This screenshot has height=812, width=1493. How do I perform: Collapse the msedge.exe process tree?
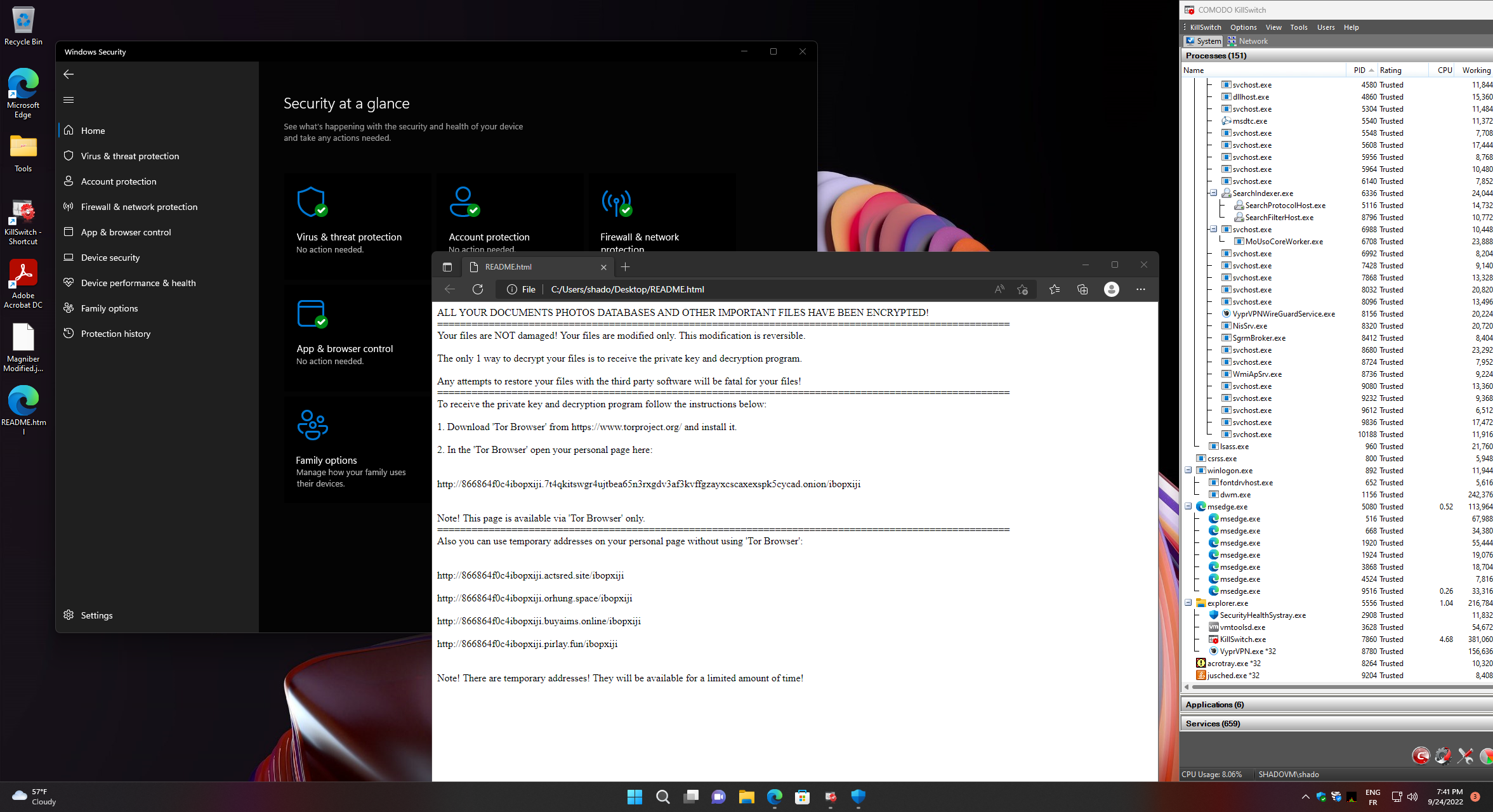(x=1188, y=506)
